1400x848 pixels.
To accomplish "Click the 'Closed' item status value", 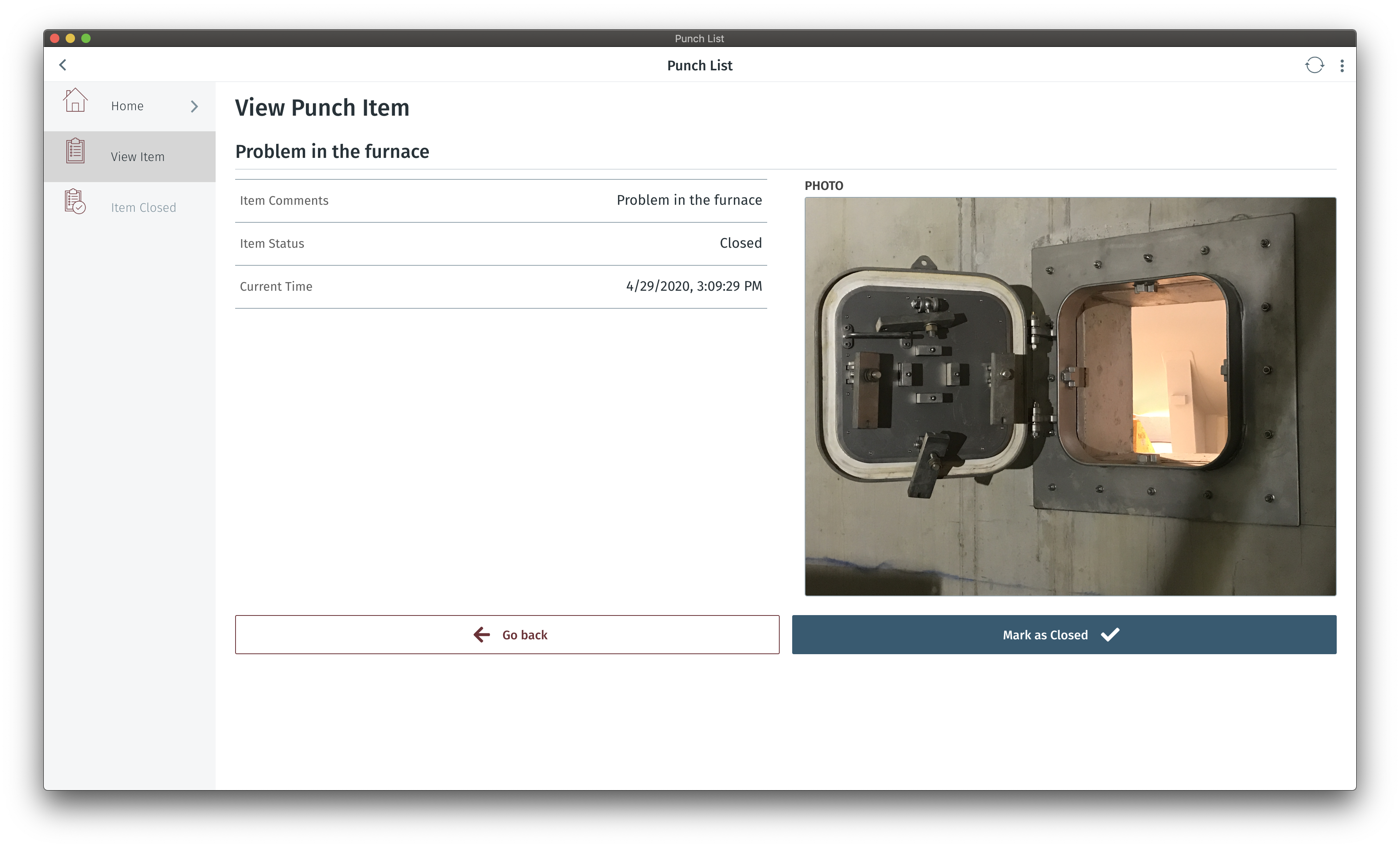I will click(x=740, y=243).
